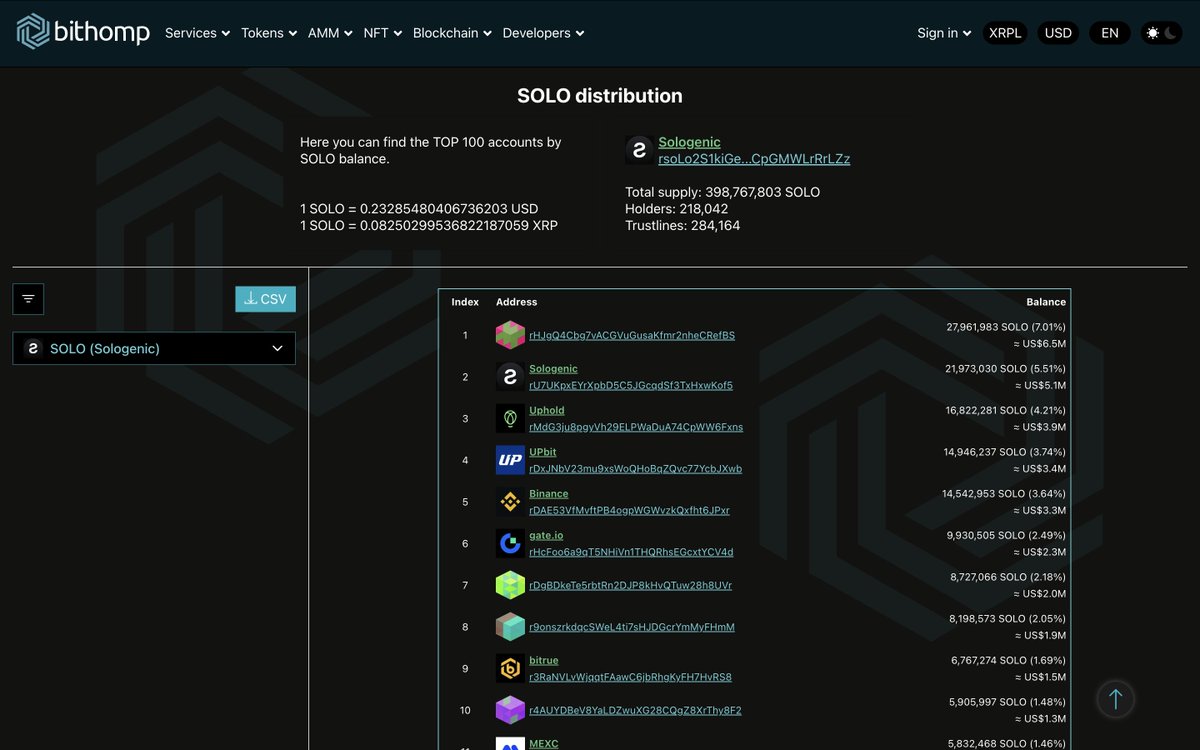Click the Trustlines: 284,164 text
The height and width of the screenshot is (750, 1200).
(682, 225)
